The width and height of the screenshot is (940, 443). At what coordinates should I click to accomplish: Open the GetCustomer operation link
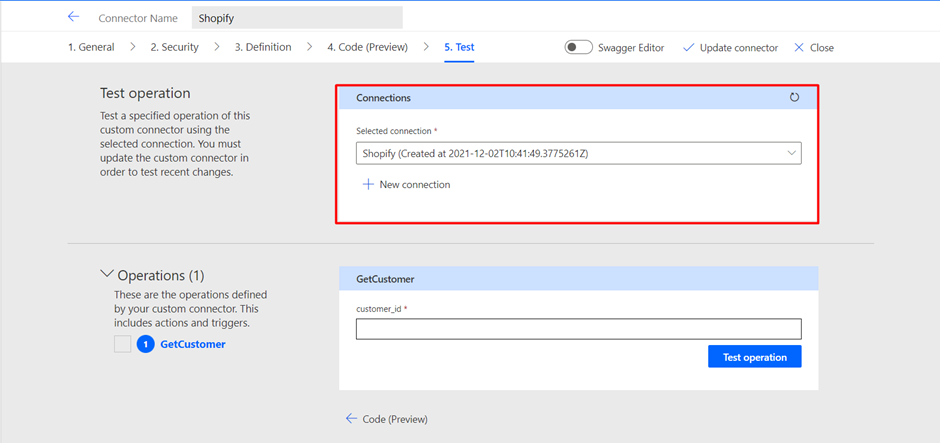coord(193,344)
